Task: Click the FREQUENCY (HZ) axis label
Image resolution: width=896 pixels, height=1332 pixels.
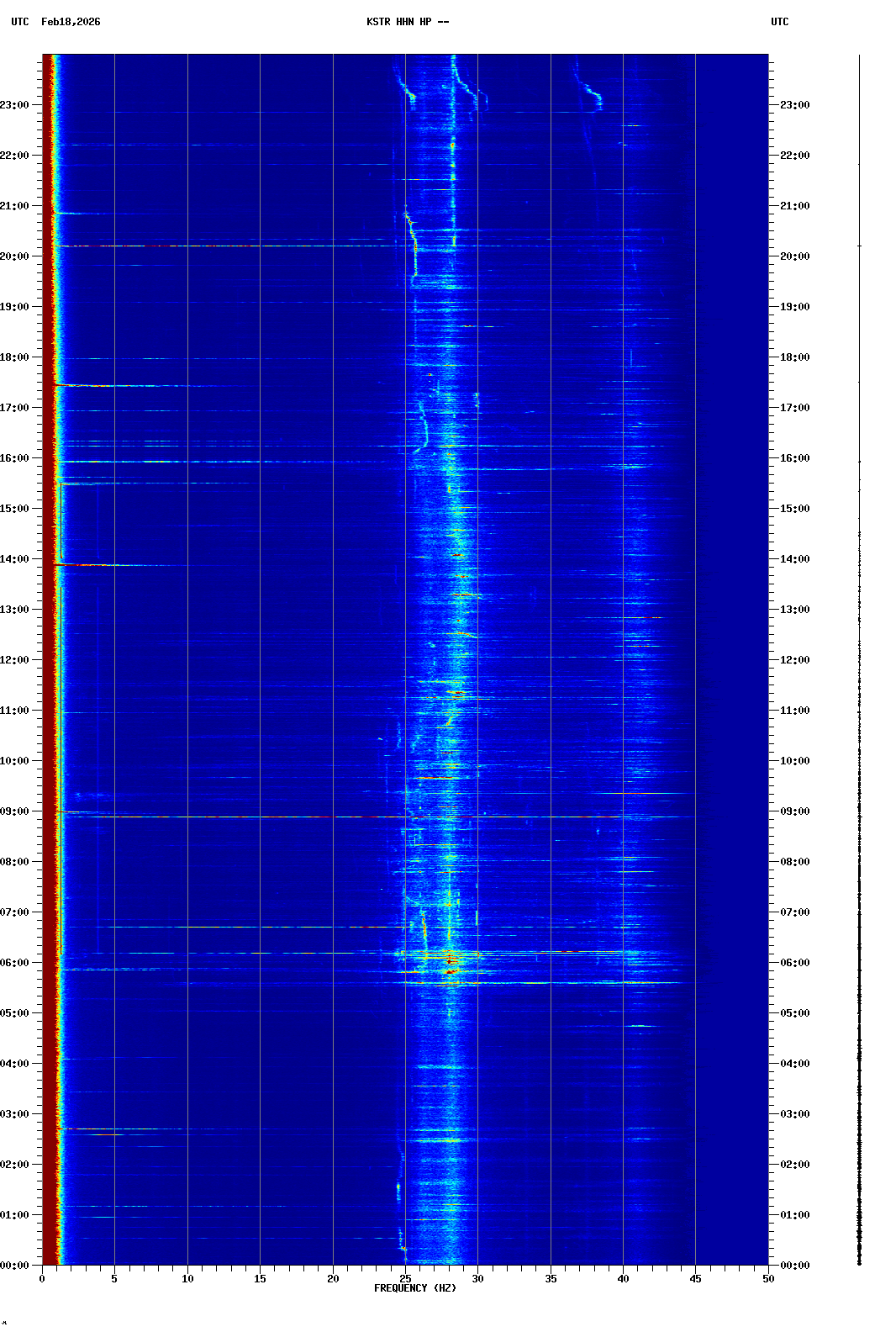Action: (x=415, y=1288)
